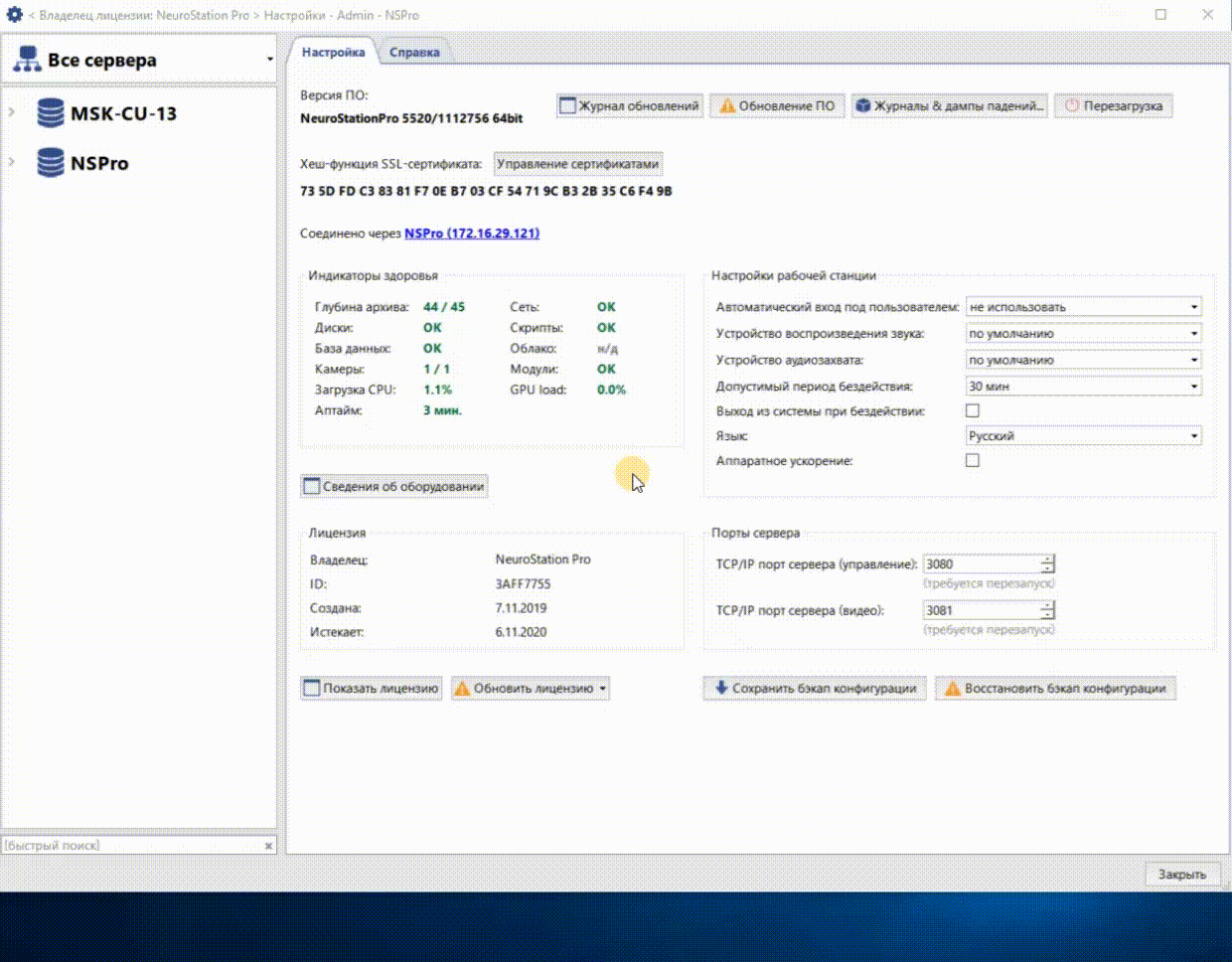Click the Журнал обновлений button label

tap(639, 105)
